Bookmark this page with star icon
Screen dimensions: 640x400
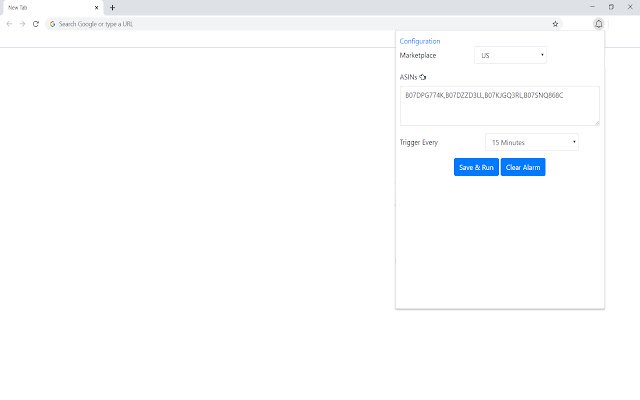pyautogui.click(x=555, y=24)
